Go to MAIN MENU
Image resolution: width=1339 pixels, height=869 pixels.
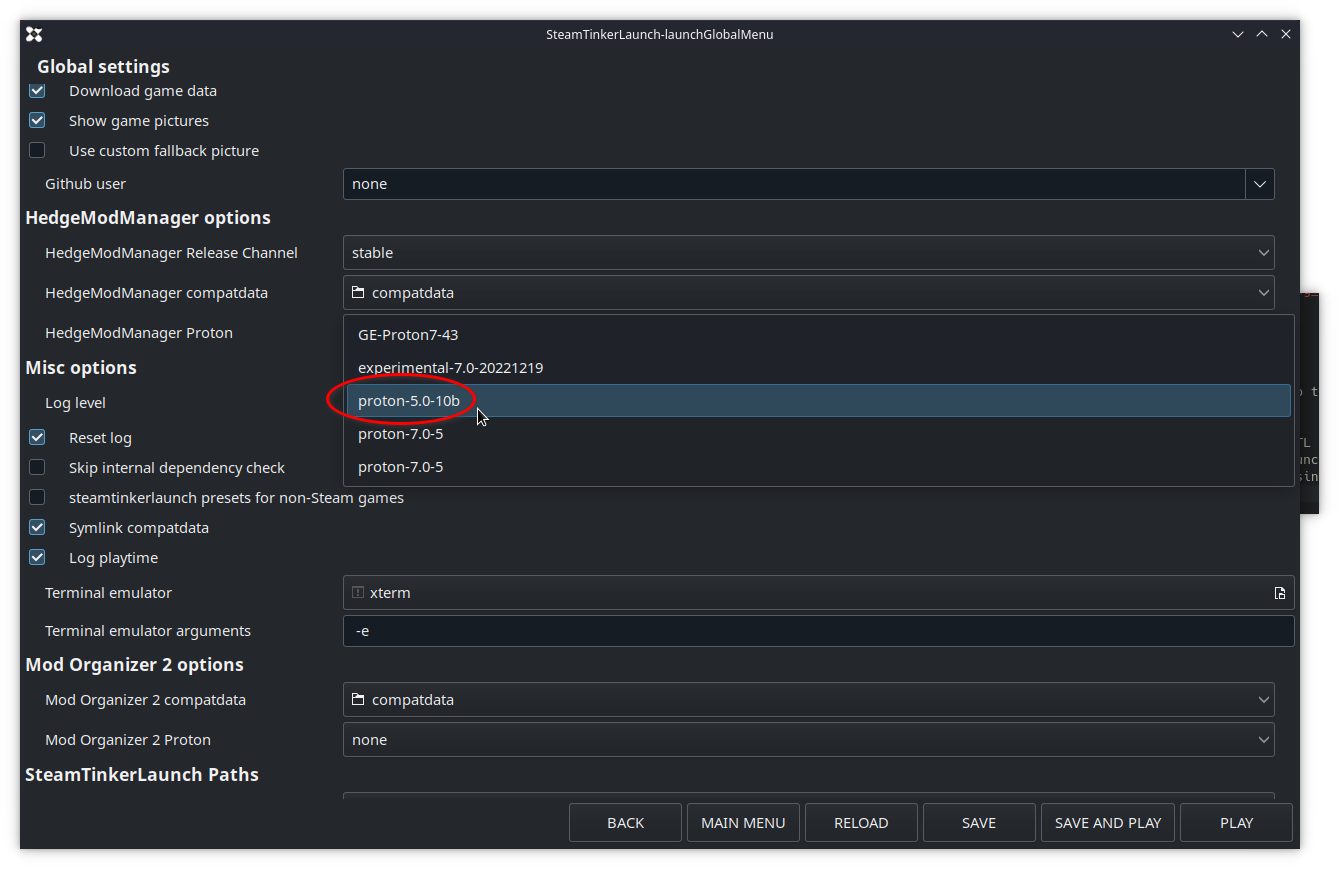point(743,823)
